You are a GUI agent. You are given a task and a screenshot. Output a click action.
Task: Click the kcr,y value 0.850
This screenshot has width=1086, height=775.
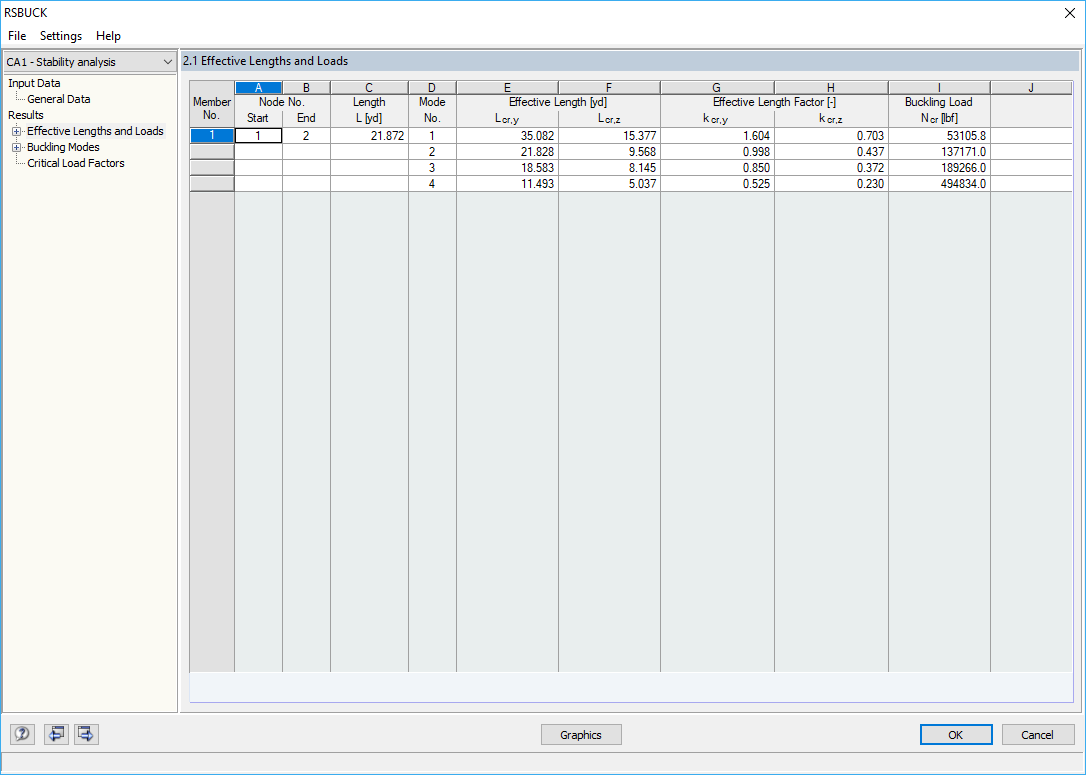(717, 168)
